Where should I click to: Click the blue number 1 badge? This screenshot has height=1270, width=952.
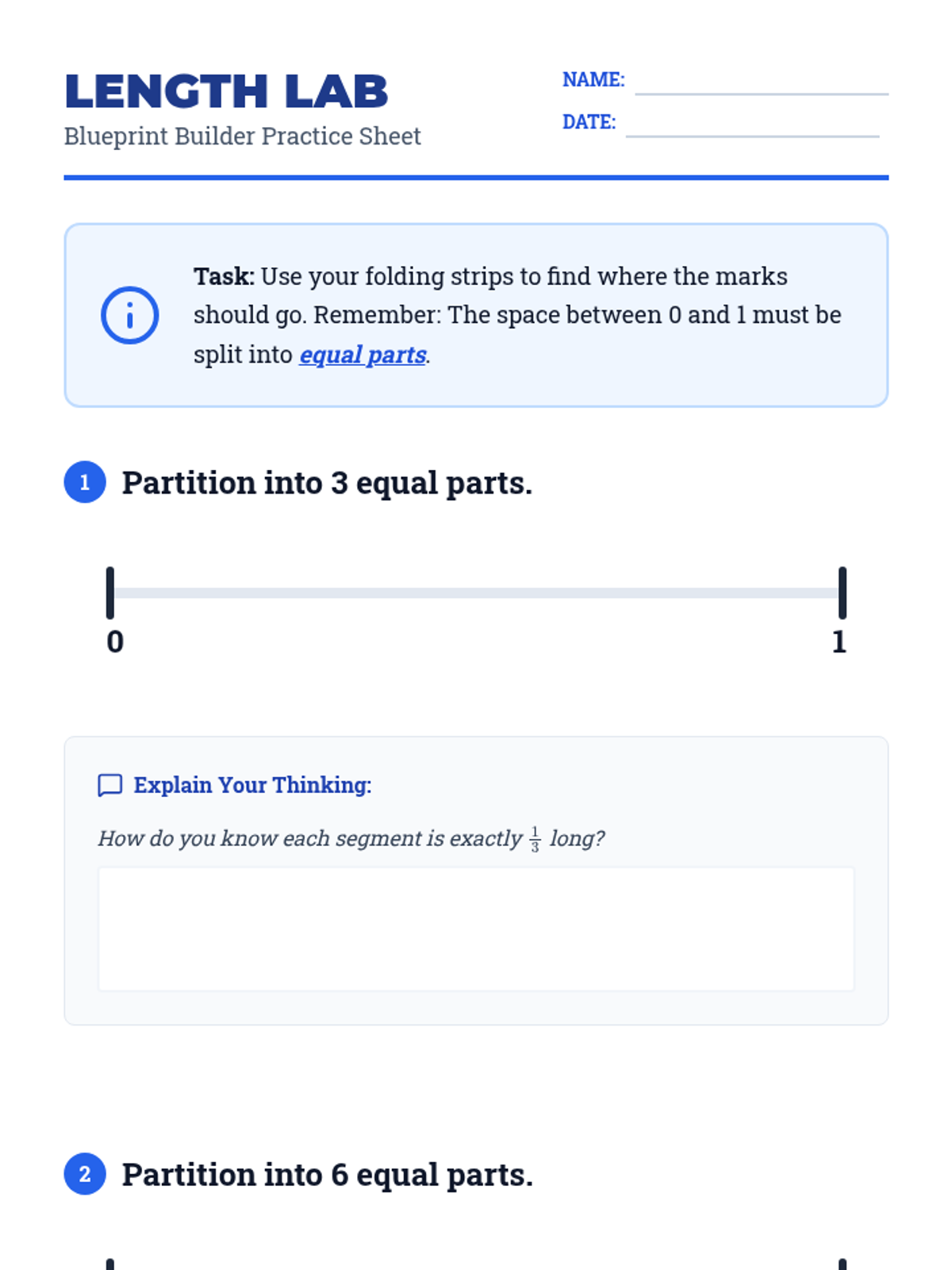point(85,483)
